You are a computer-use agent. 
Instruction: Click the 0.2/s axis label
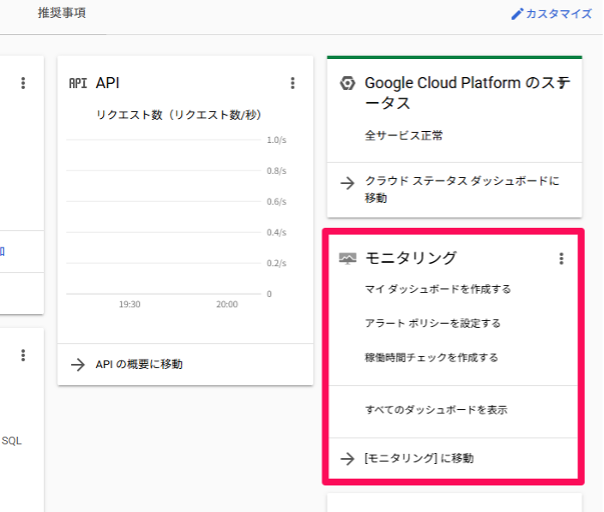click(x=277, y=263)
